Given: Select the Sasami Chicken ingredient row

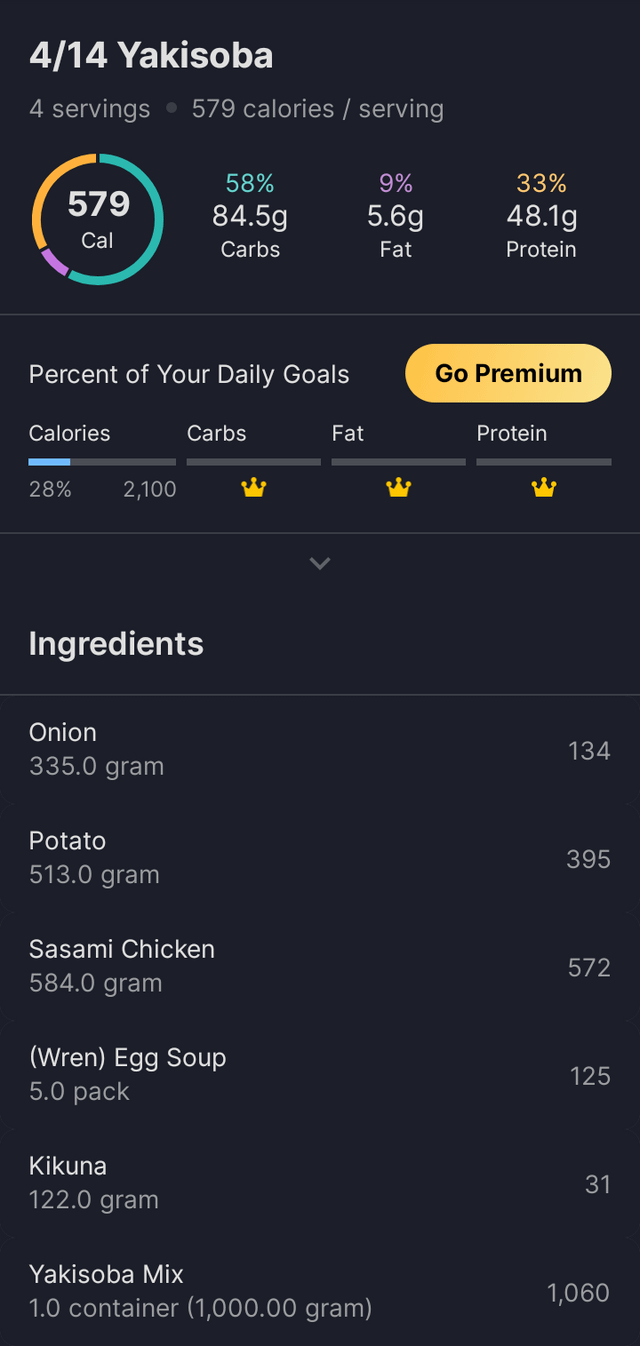Looking at the screenshot, I should 320,966.
